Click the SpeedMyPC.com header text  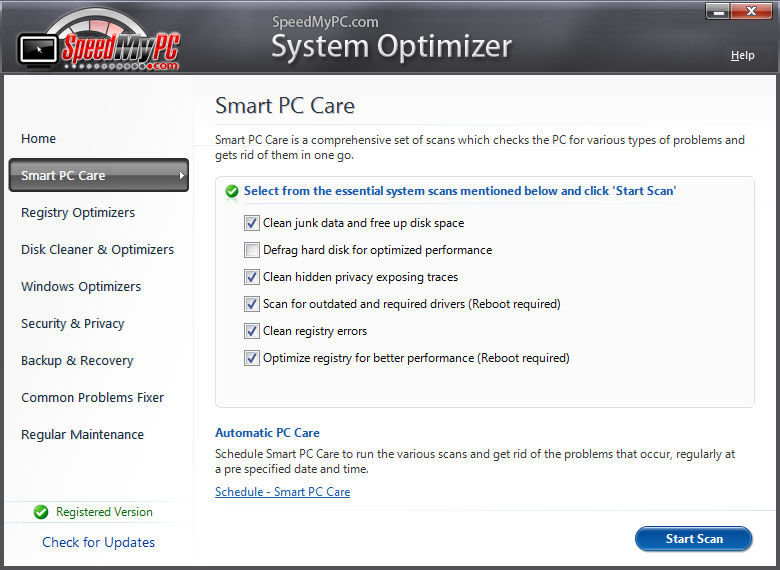coord(325,22)
